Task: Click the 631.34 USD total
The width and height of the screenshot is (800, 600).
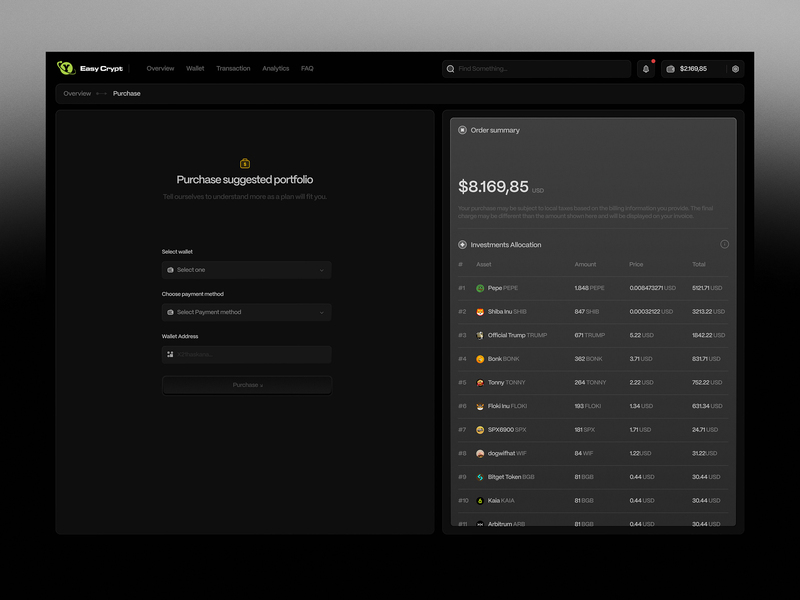Action: point(707,406)
